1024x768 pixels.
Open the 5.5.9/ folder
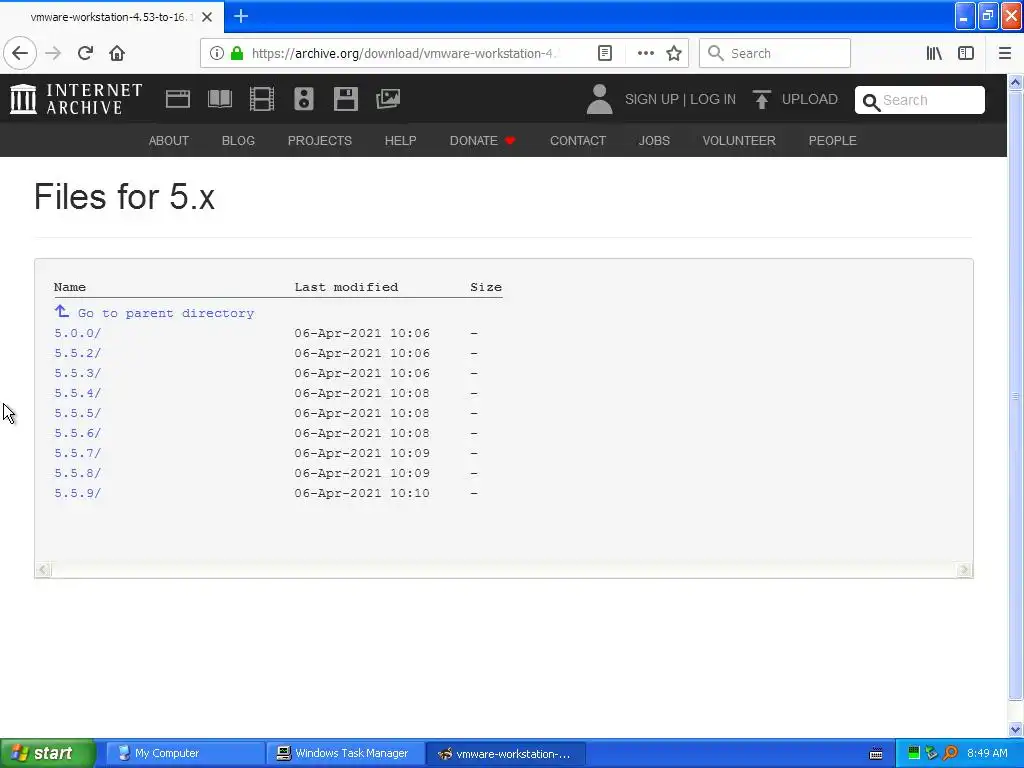coord(78,493)
